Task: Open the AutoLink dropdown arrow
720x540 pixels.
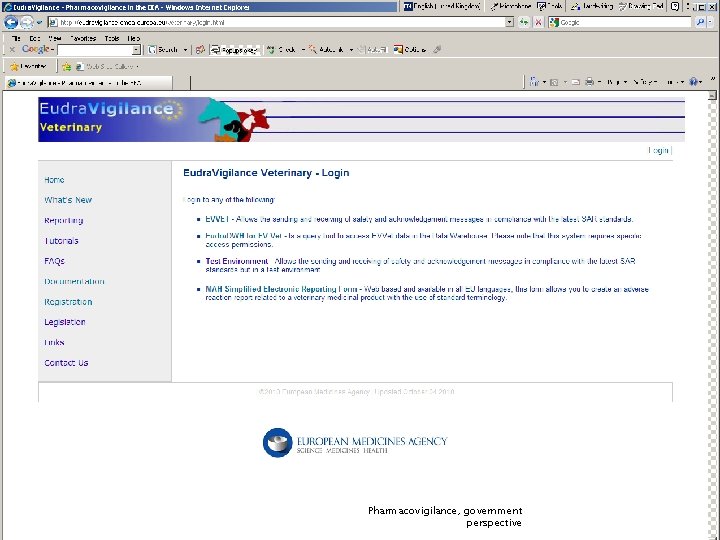Action: coord(351,50)
